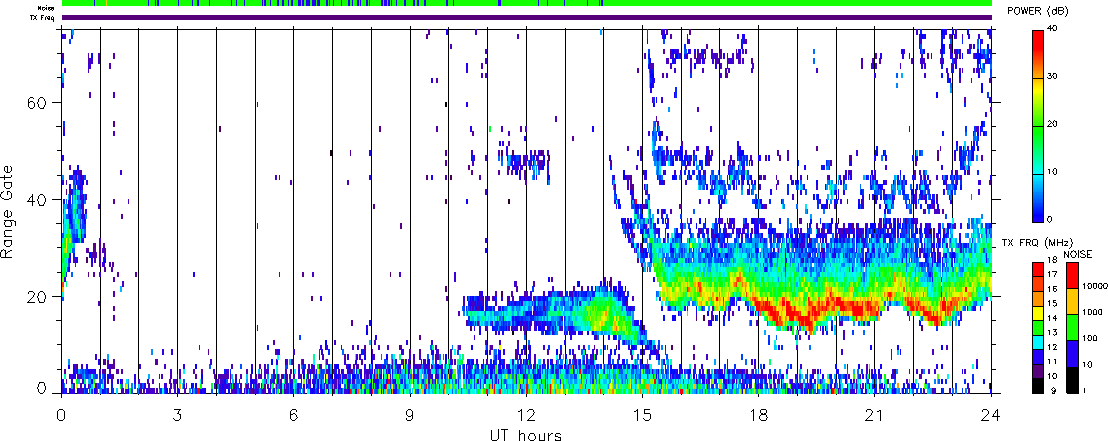Click the TX FRQ stepped color bar

click(1038, 328)
